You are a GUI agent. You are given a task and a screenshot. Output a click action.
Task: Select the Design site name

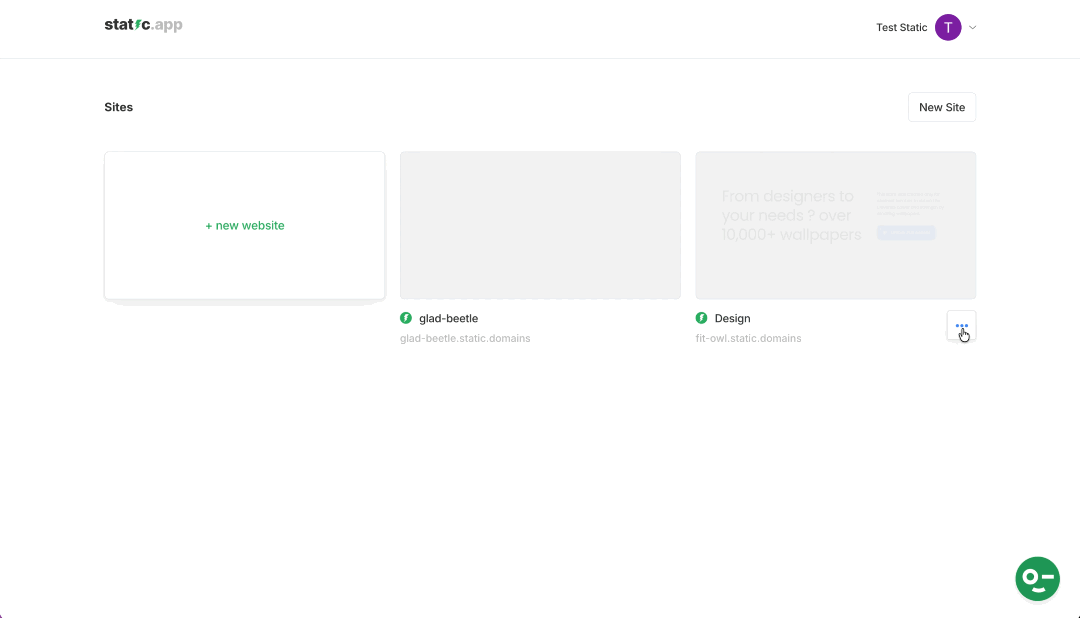pos(732,318)
